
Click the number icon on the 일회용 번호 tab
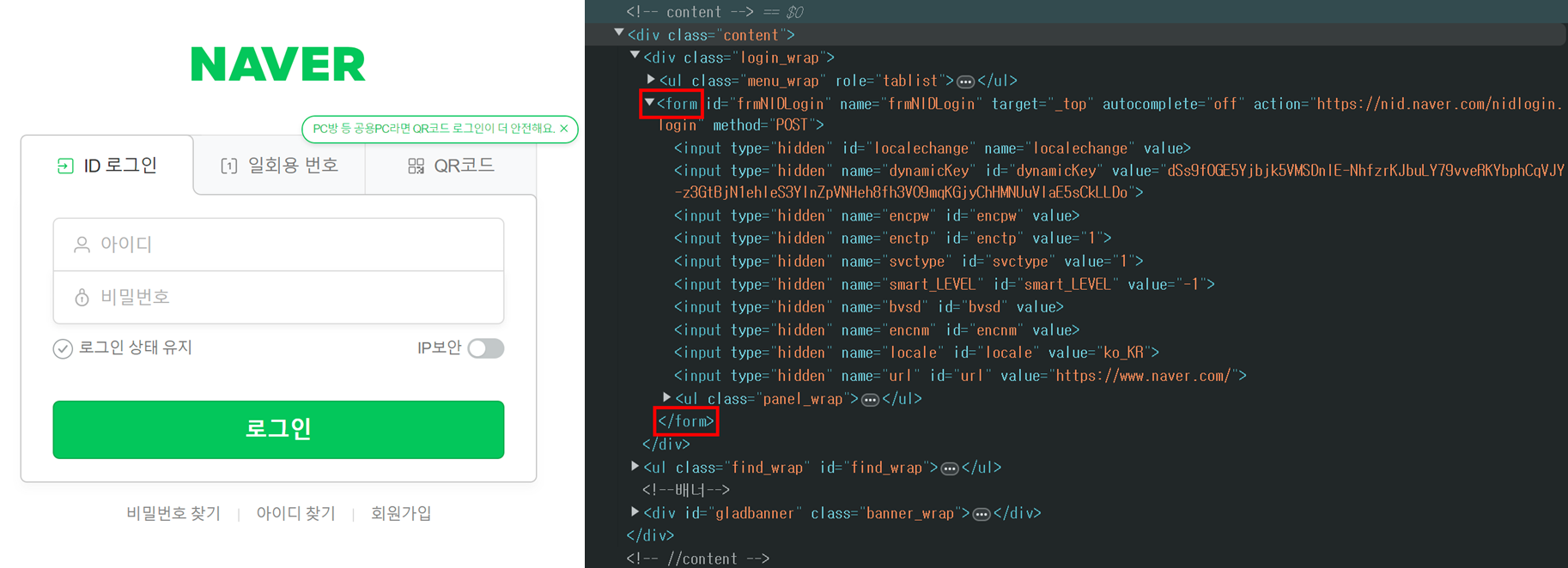click(229, 166)
